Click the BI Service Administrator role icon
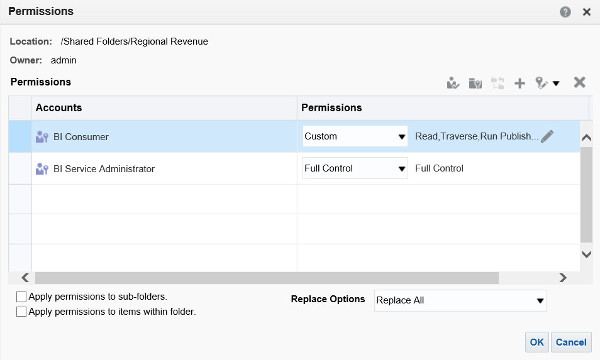 [x=42, y=169]
